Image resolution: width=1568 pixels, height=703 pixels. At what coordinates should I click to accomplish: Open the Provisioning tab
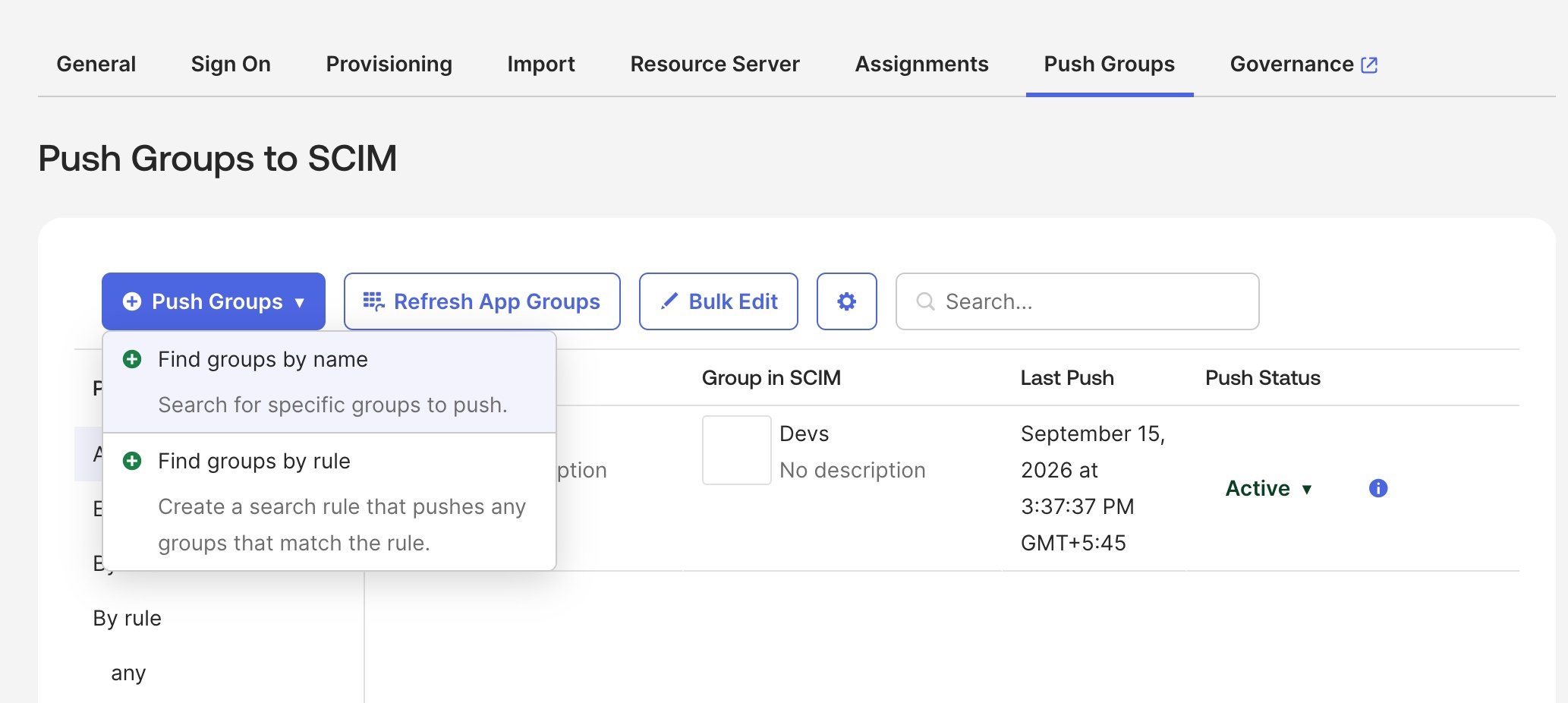pyautogui.click(x=389, y=64)
